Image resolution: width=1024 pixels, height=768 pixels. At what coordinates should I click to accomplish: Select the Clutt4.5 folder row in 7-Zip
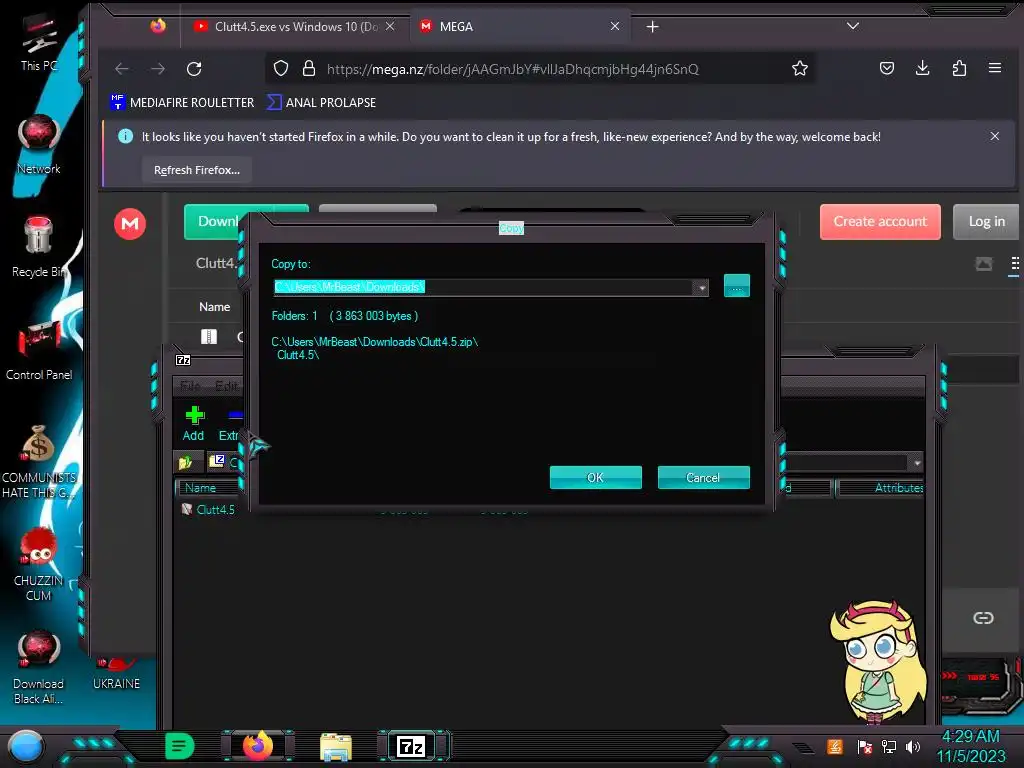(x=209, y=509)
